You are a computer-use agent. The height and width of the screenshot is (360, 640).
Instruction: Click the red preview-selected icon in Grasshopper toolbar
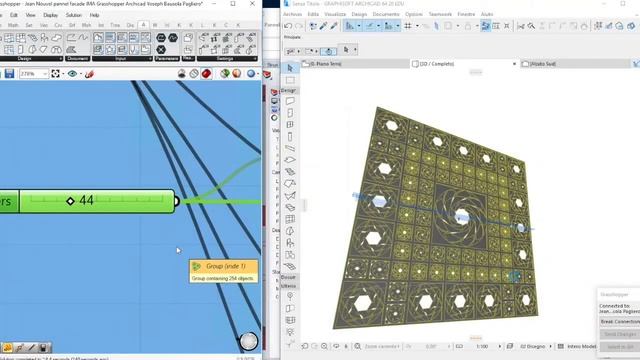tap(206, 73)
